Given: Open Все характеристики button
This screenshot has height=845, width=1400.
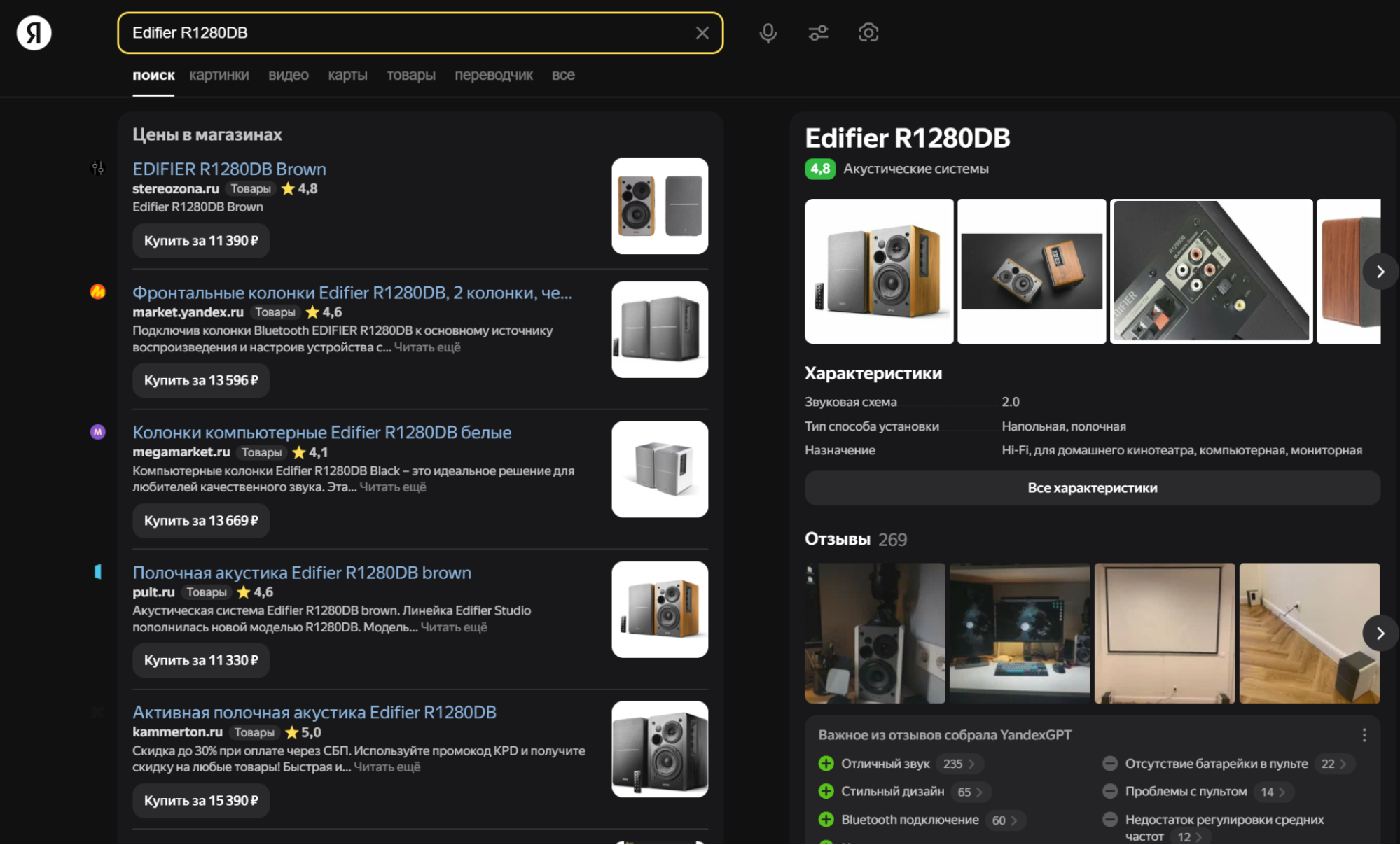Looking at the screenshot, I should pos(1092,488).
